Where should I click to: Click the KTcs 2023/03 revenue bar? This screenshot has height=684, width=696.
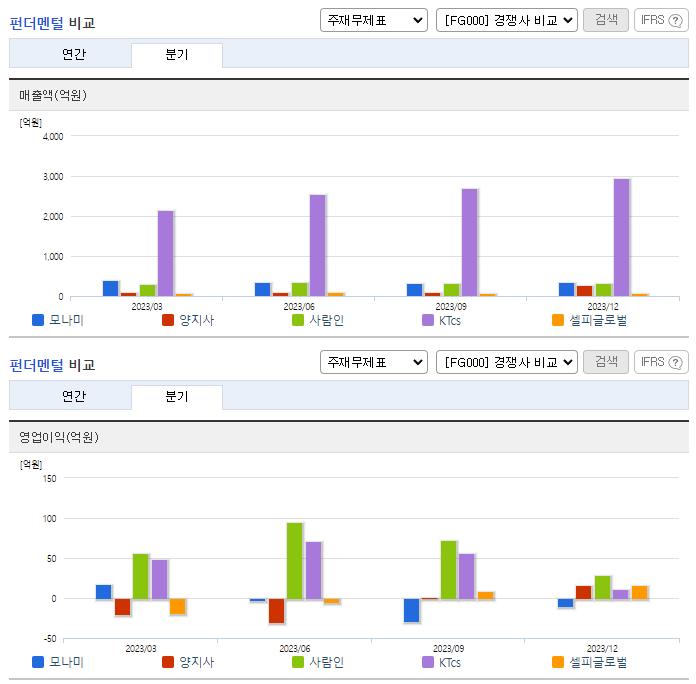click(x=166, y=253)
